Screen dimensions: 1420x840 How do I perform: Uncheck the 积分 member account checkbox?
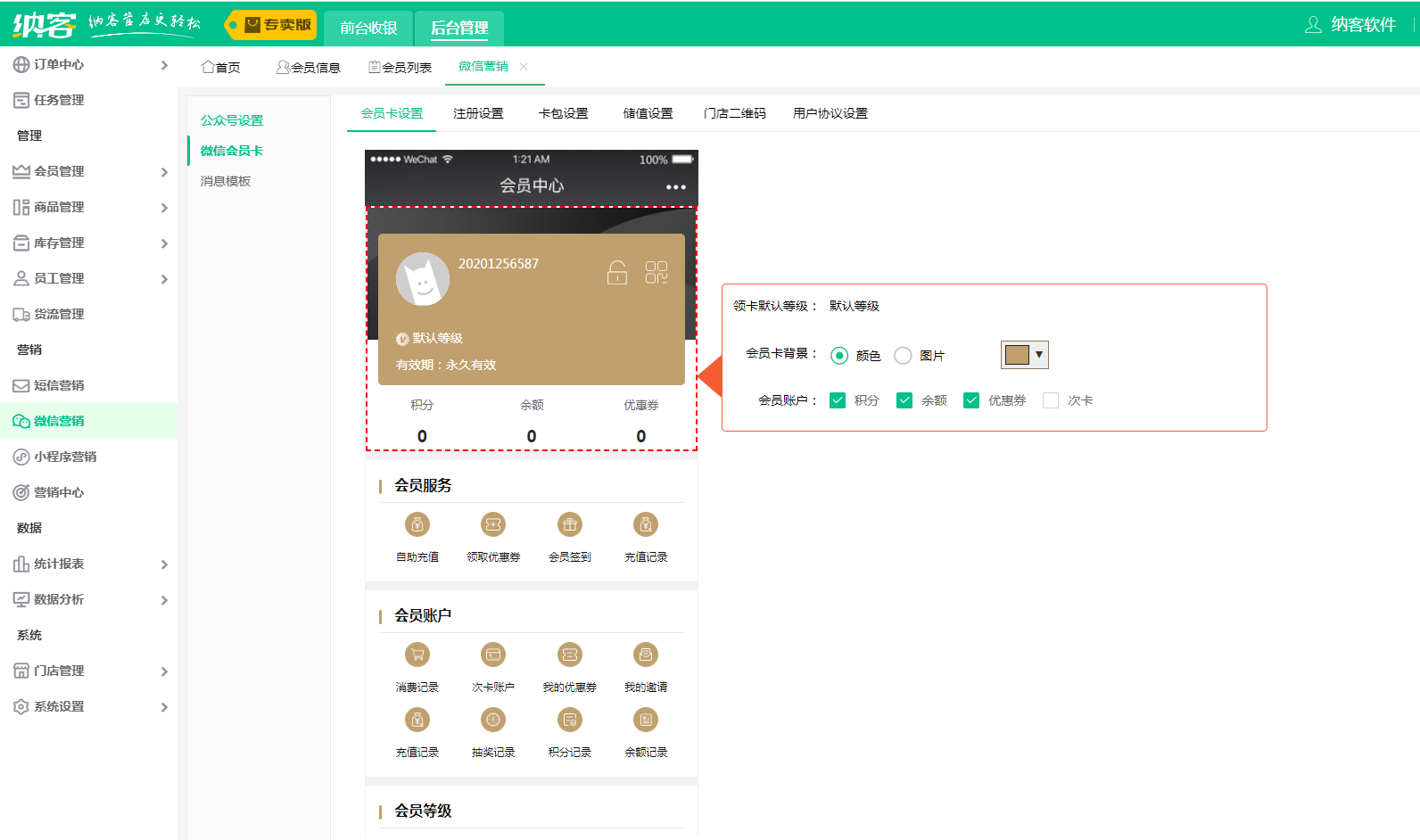point(838,400)
